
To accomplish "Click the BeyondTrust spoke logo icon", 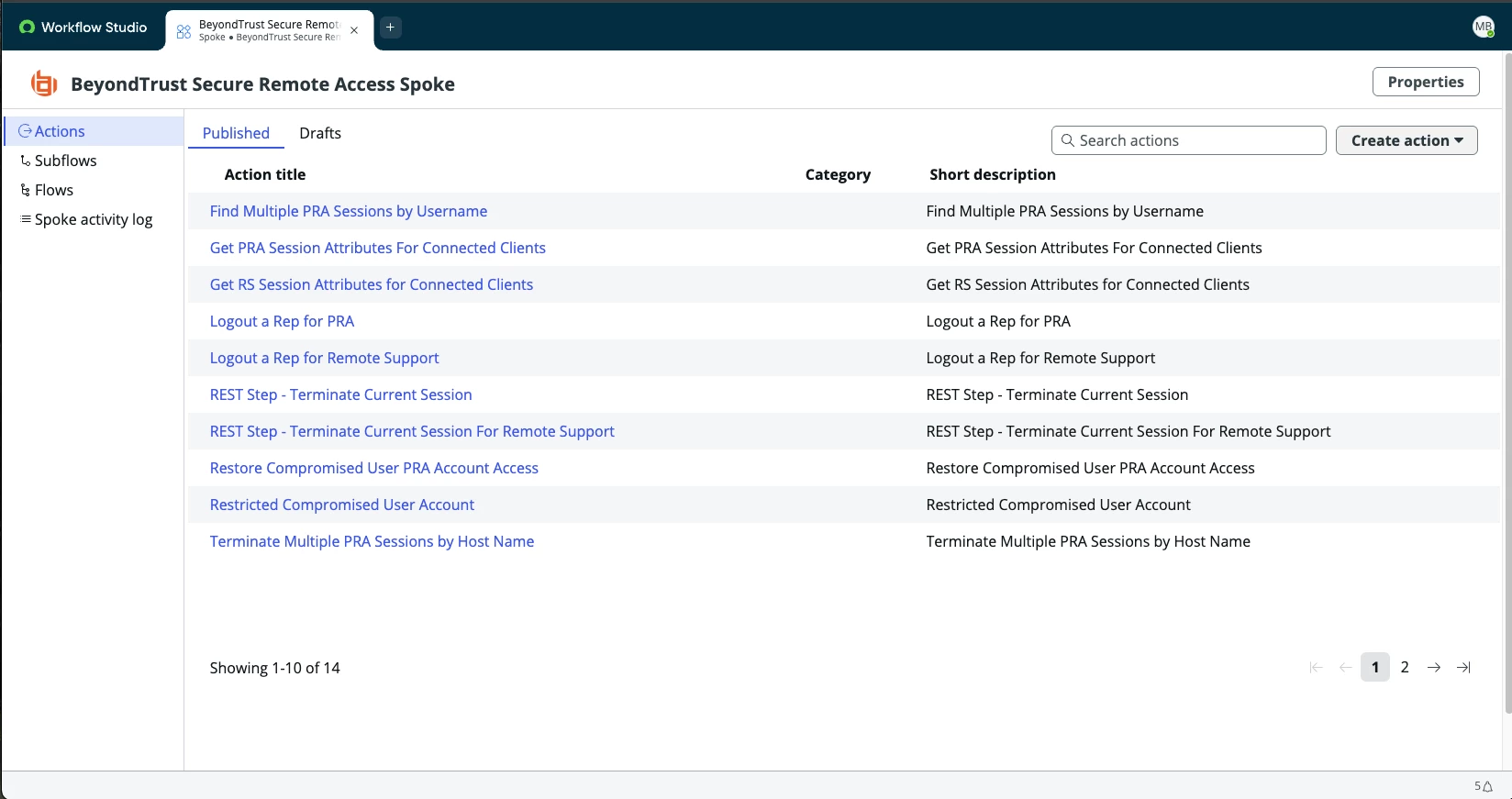I will coord(44,83).
